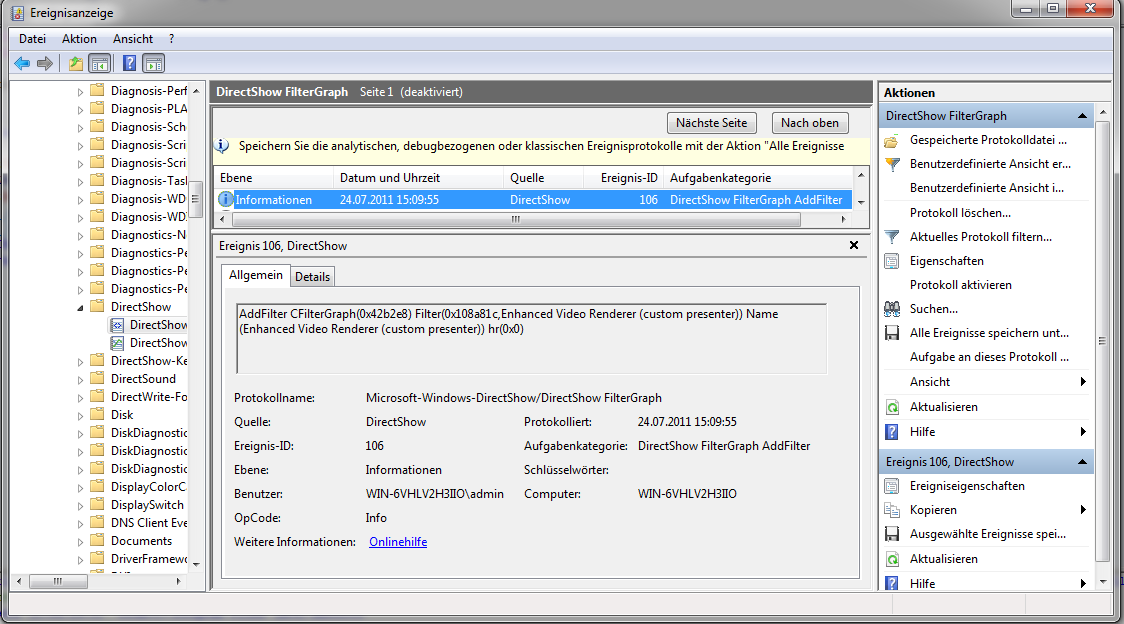The height and width of the screenshot is (624, 1124).
Task: Click the back arrow toolbar icon
Action: (x=22, y=64)
